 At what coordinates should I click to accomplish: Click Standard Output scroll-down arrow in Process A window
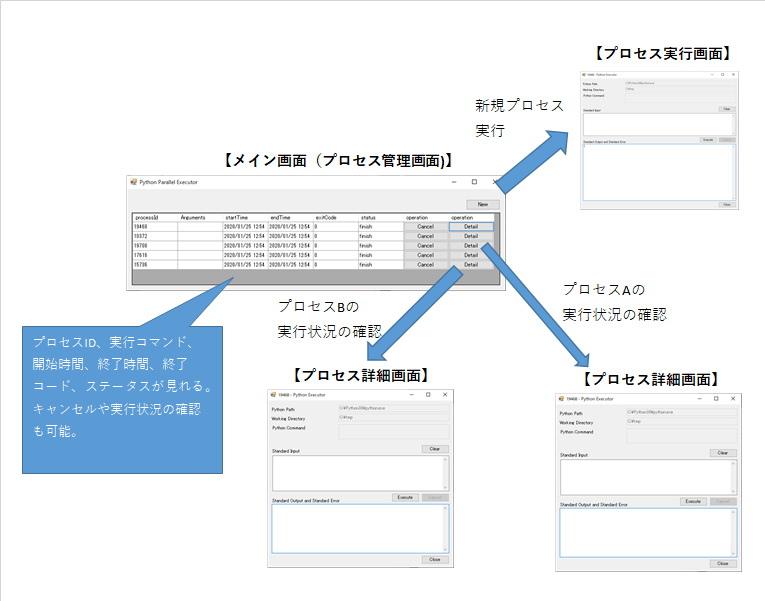coord(733,554)
